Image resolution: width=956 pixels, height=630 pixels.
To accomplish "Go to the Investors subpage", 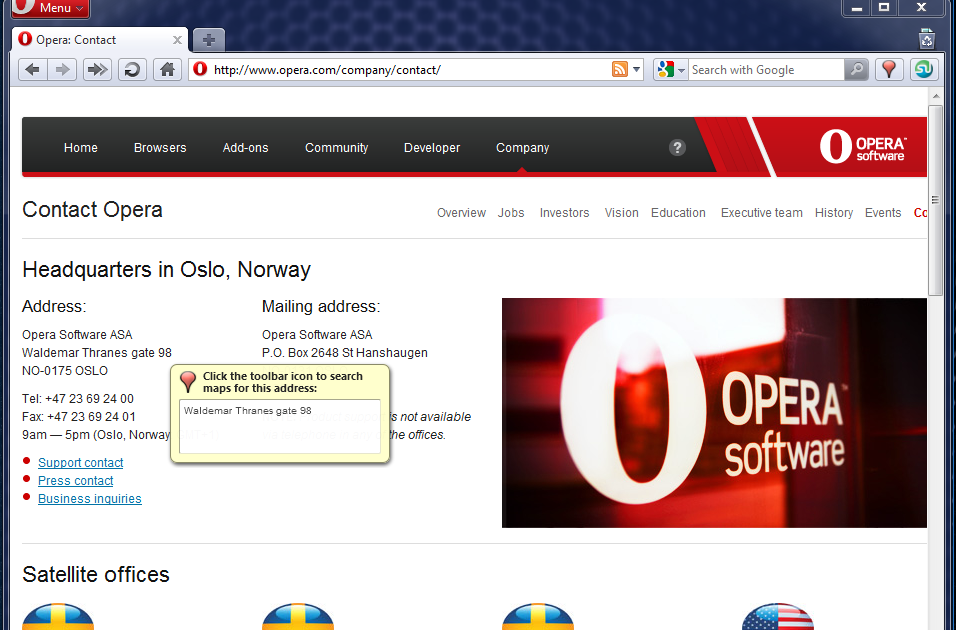I will coord(564,213).
